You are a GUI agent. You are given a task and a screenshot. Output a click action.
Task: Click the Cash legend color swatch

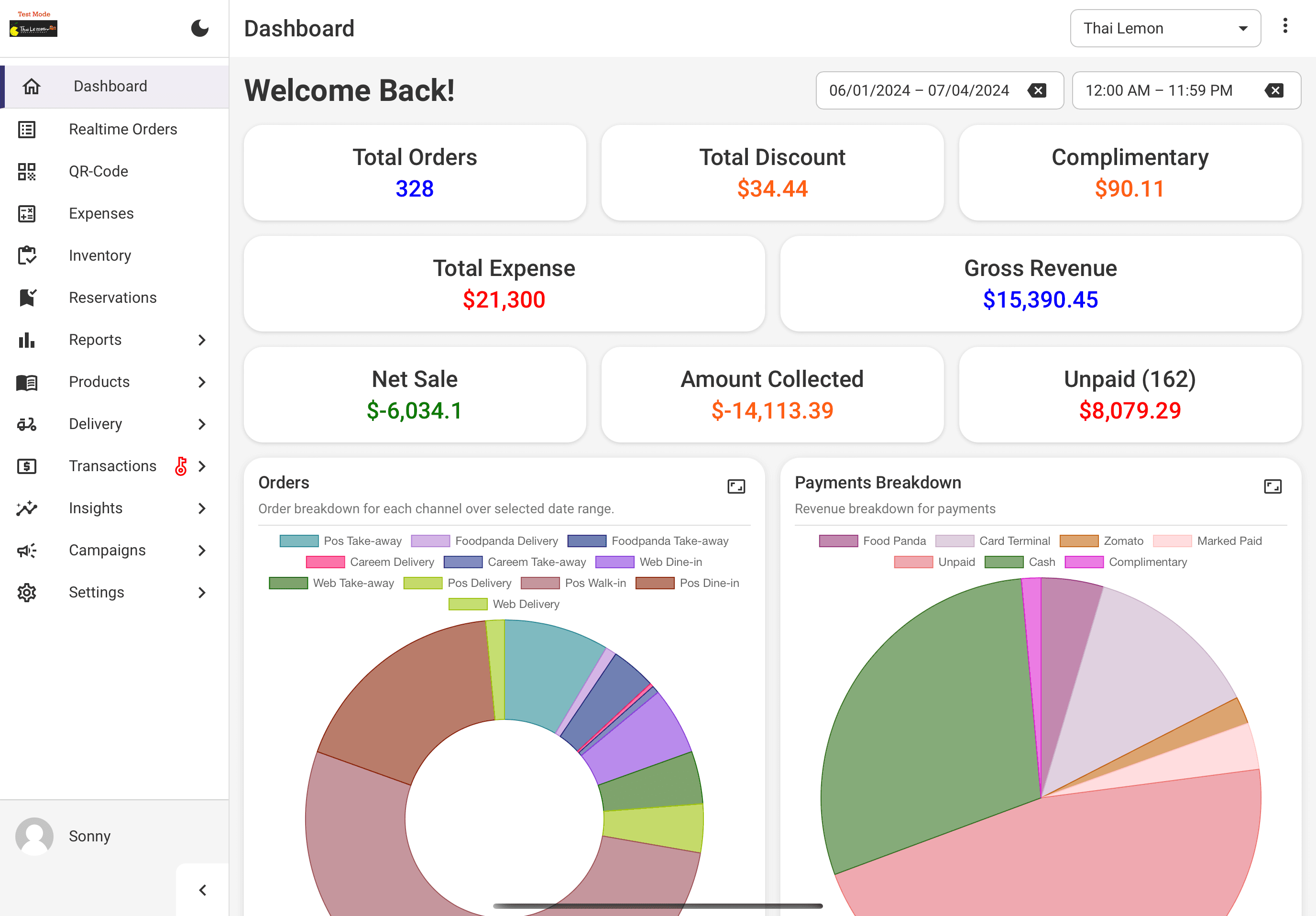click(1004, 562)
